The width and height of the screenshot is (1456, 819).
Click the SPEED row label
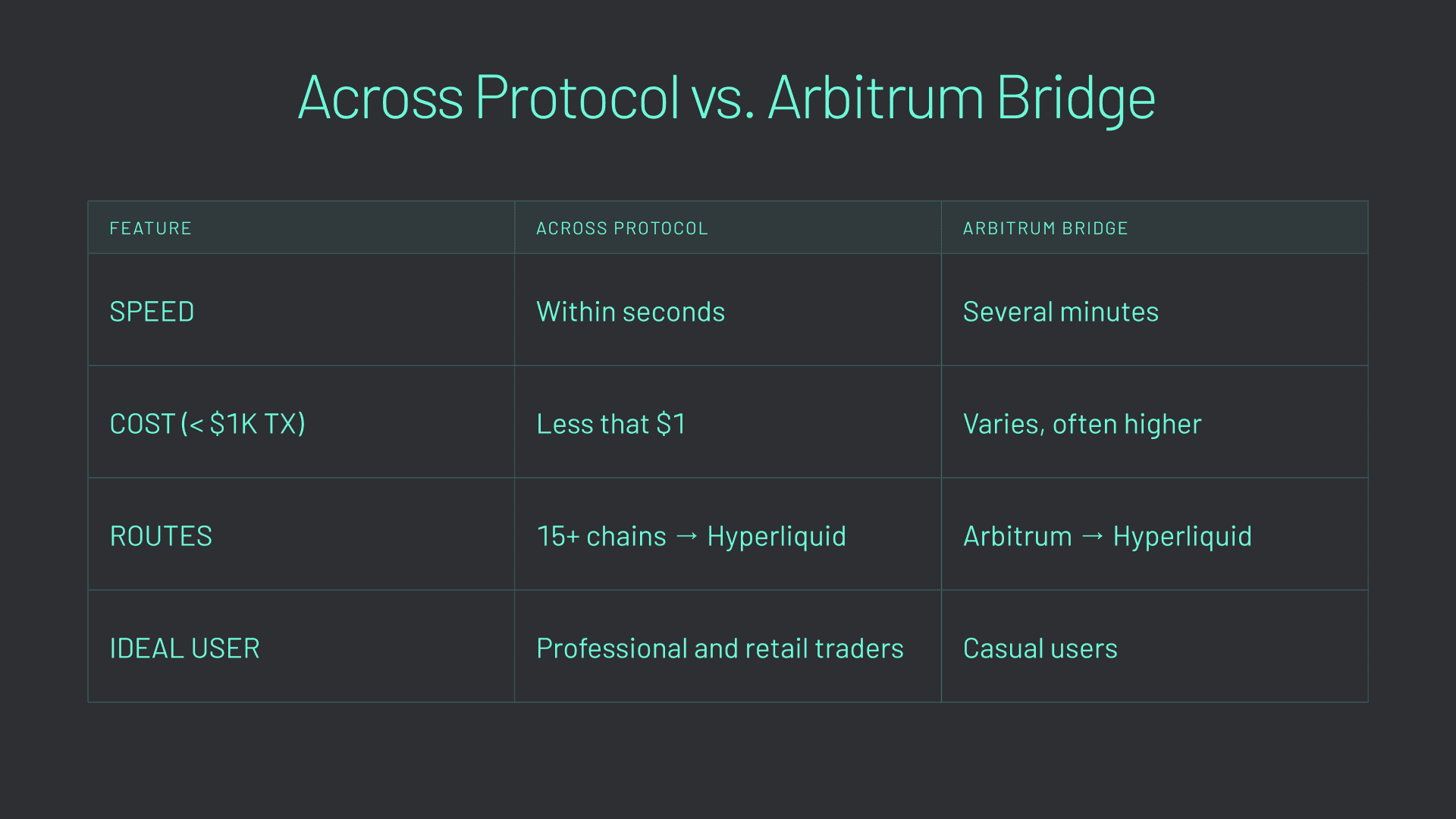pyautogui.click(x=152, y=312)
